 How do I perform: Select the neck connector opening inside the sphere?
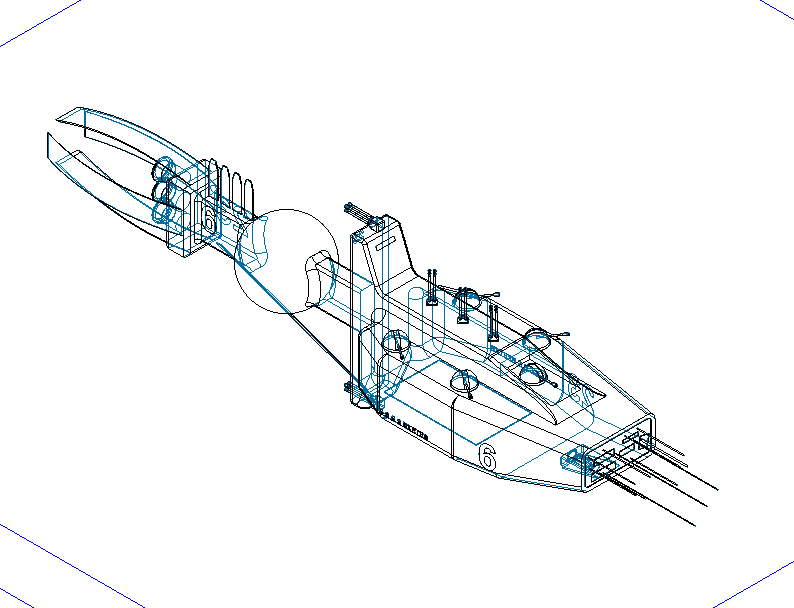click(319, 277)
